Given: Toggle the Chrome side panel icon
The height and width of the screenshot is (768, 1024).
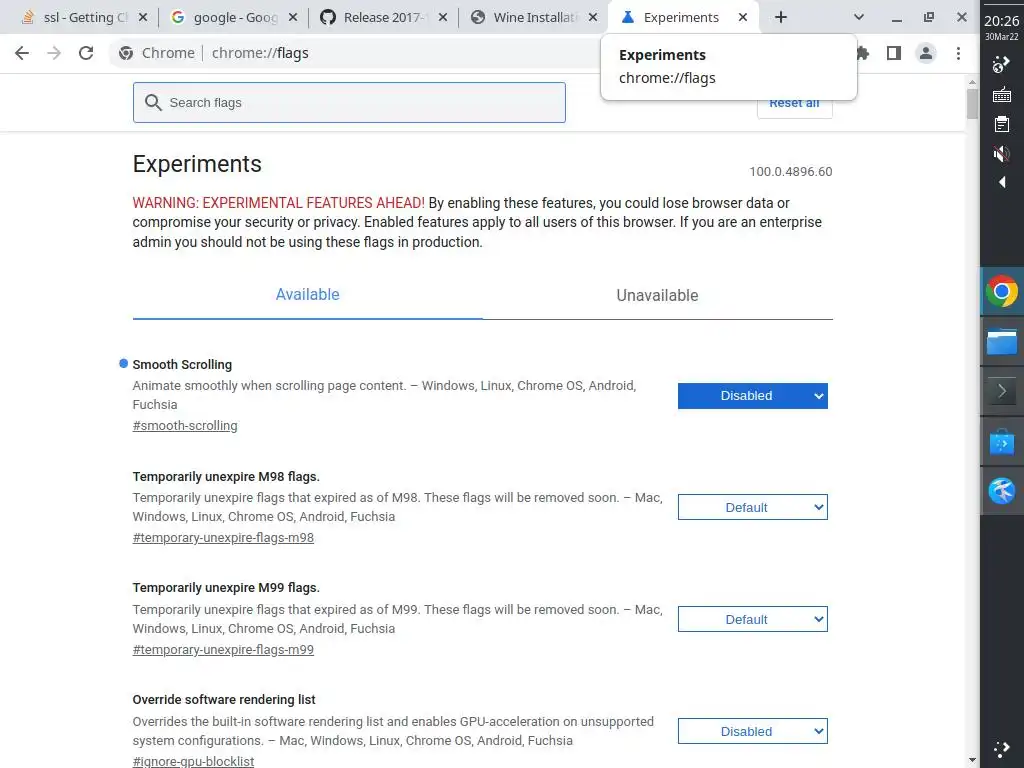Looking at the screenshot, I should (894, 53).
